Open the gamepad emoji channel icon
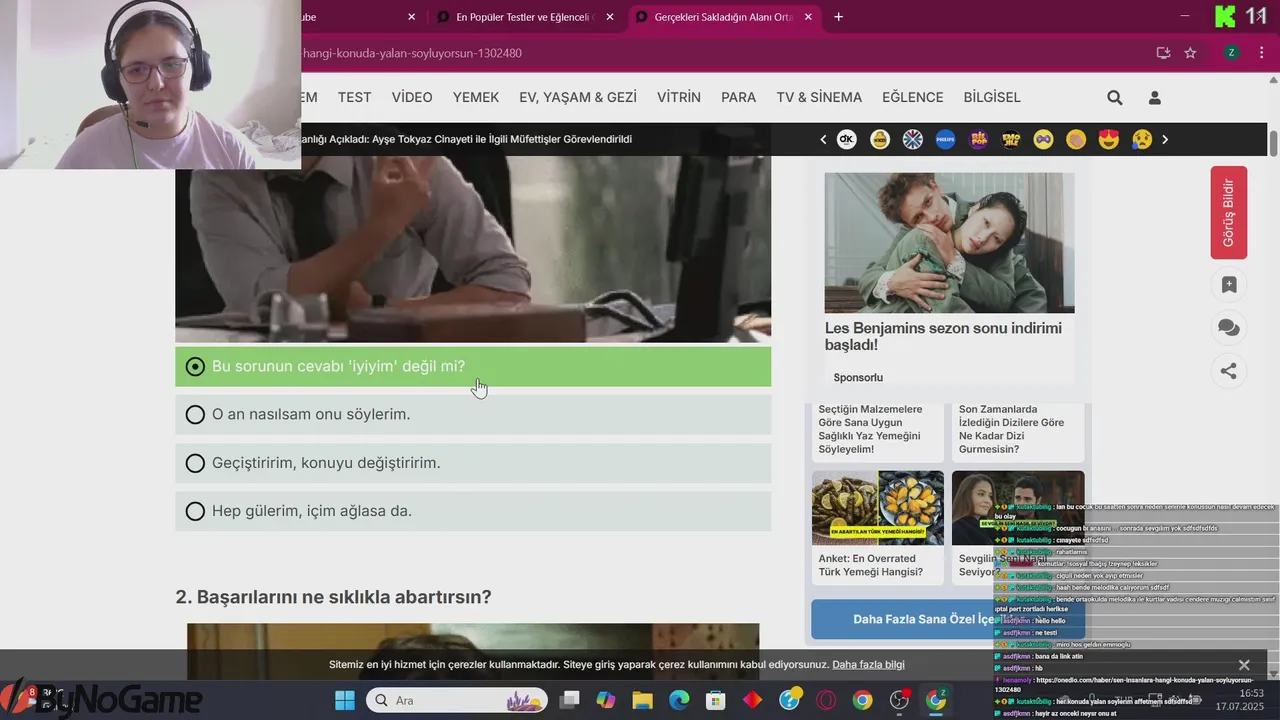This screenshot has height=720, width=1280. [x=1043, y=140]
